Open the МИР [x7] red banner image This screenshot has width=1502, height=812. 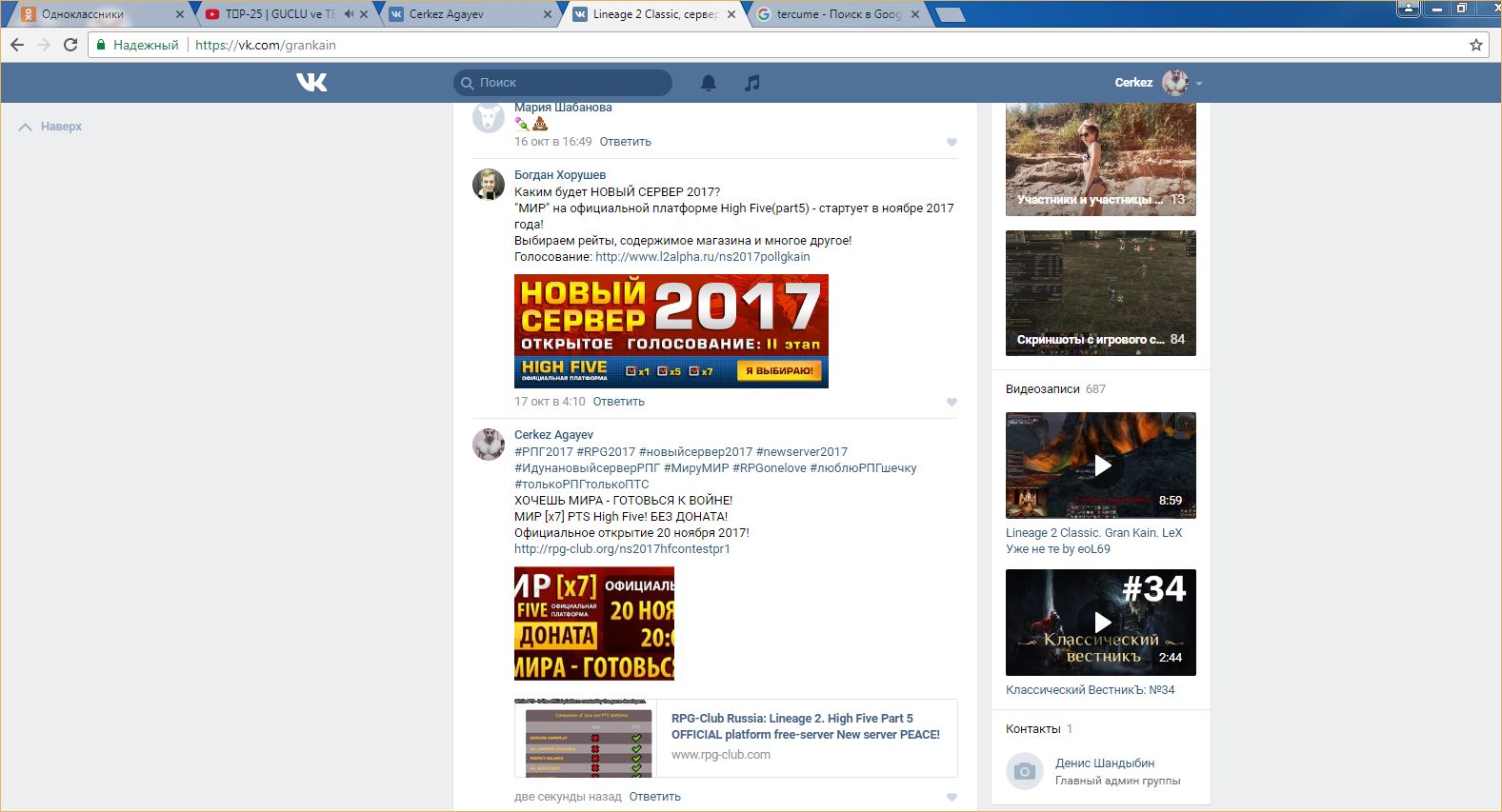point(594,624)
